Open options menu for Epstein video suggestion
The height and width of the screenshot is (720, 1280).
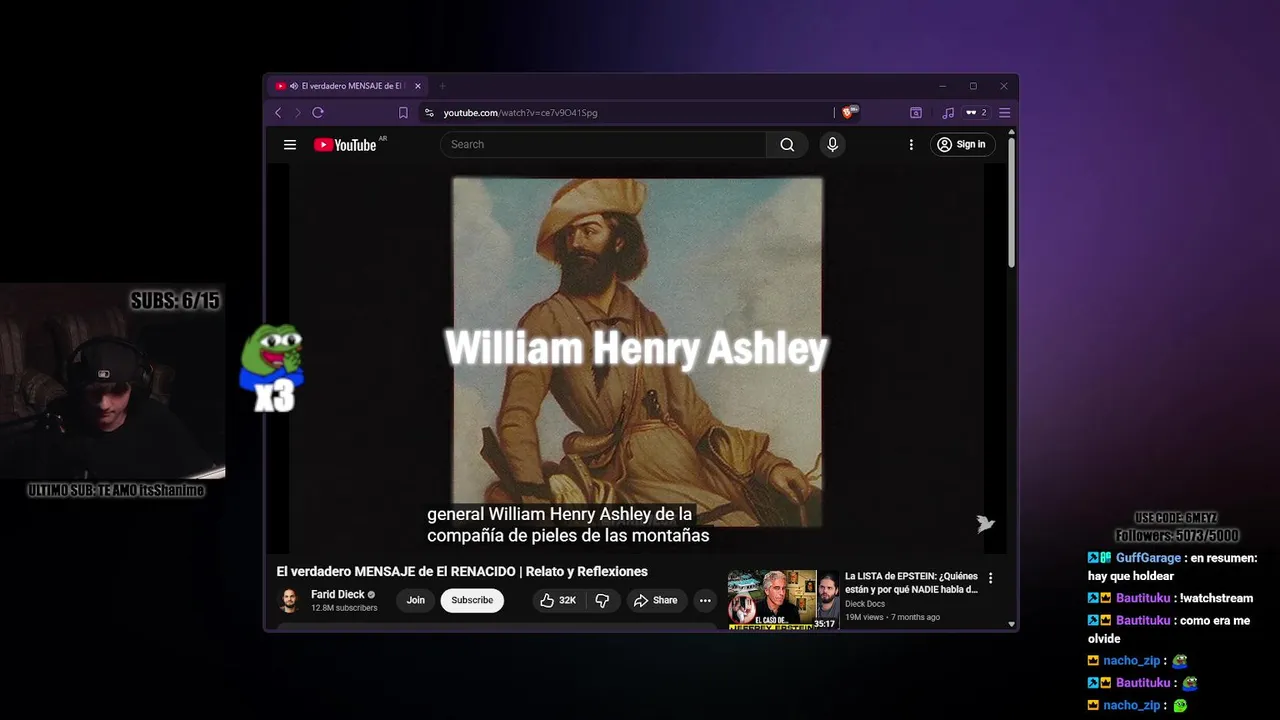point(991,578)
